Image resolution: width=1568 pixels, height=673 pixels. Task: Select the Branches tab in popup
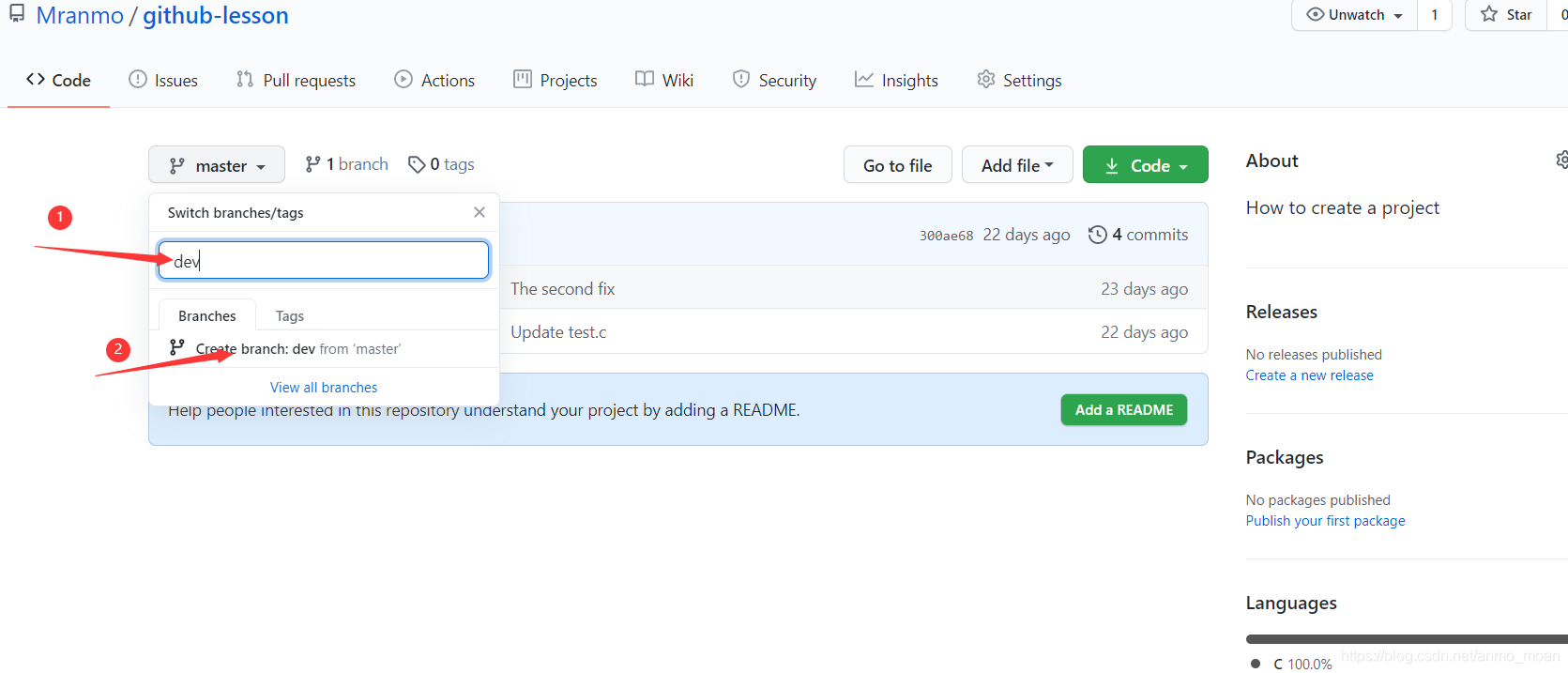pyautogui.click(x=207, y=315)
